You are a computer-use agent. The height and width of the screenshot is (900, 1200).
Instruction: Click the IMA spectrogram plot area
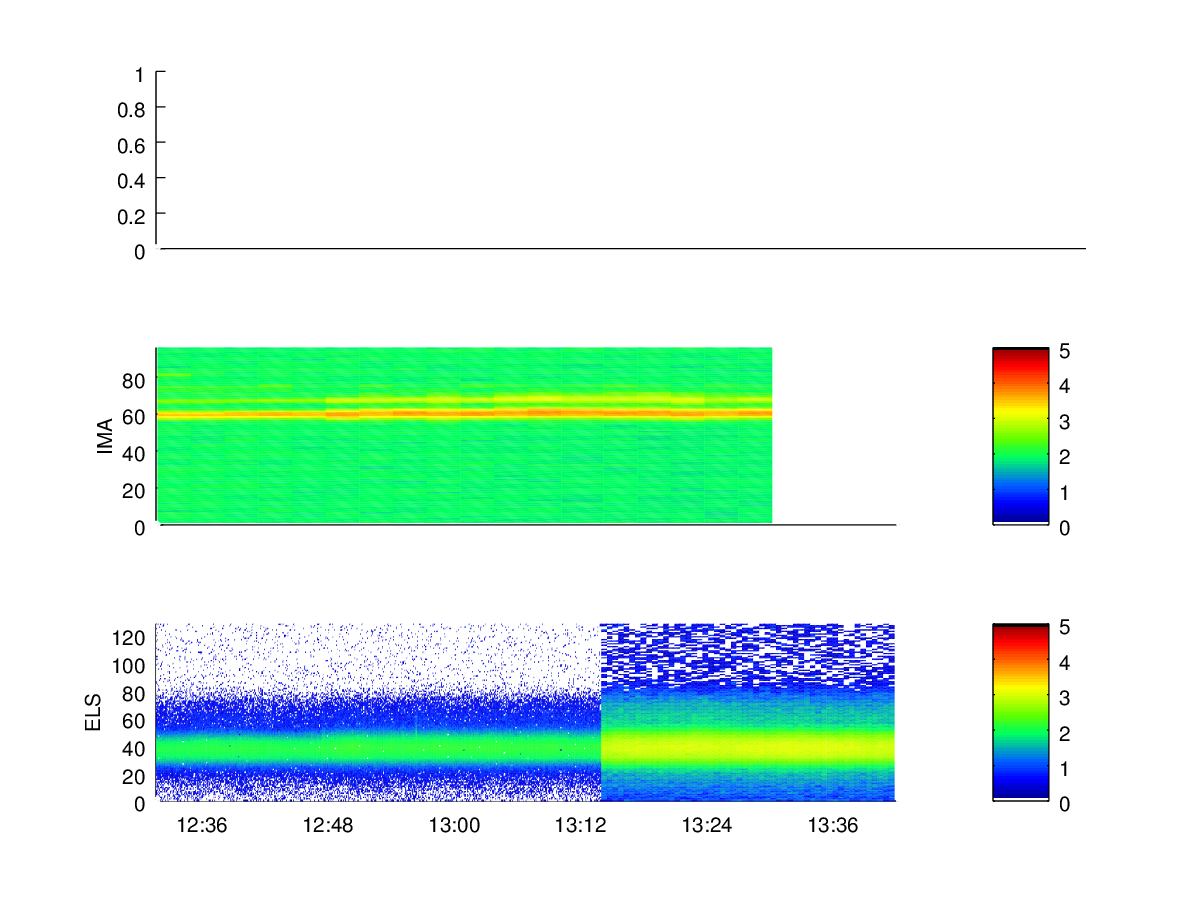(464, 435)
